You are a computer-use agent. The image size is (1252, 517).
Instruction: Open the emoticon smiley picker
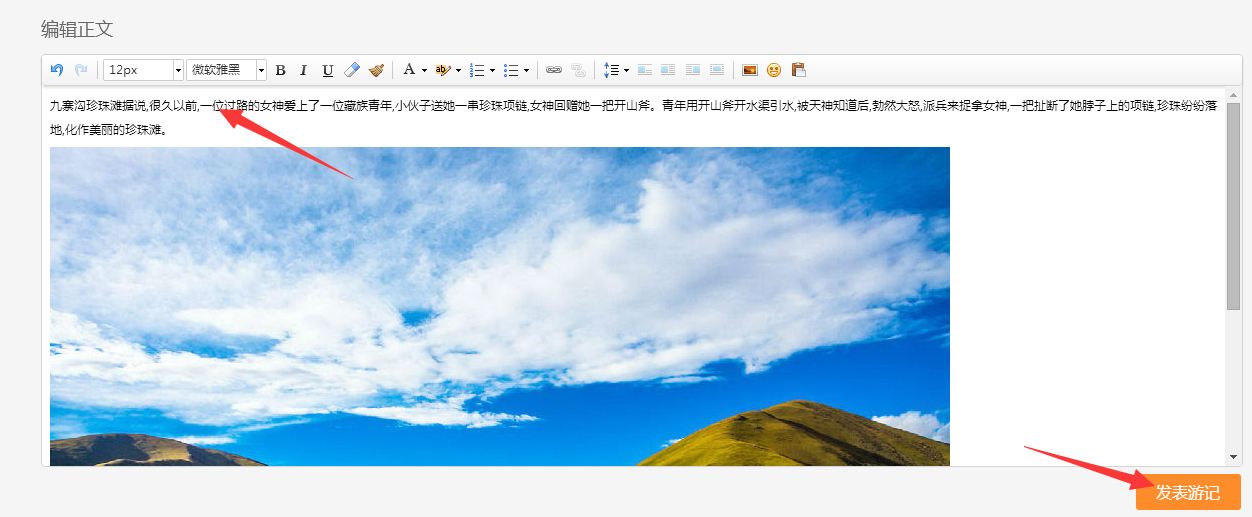[x=774, y=70]
